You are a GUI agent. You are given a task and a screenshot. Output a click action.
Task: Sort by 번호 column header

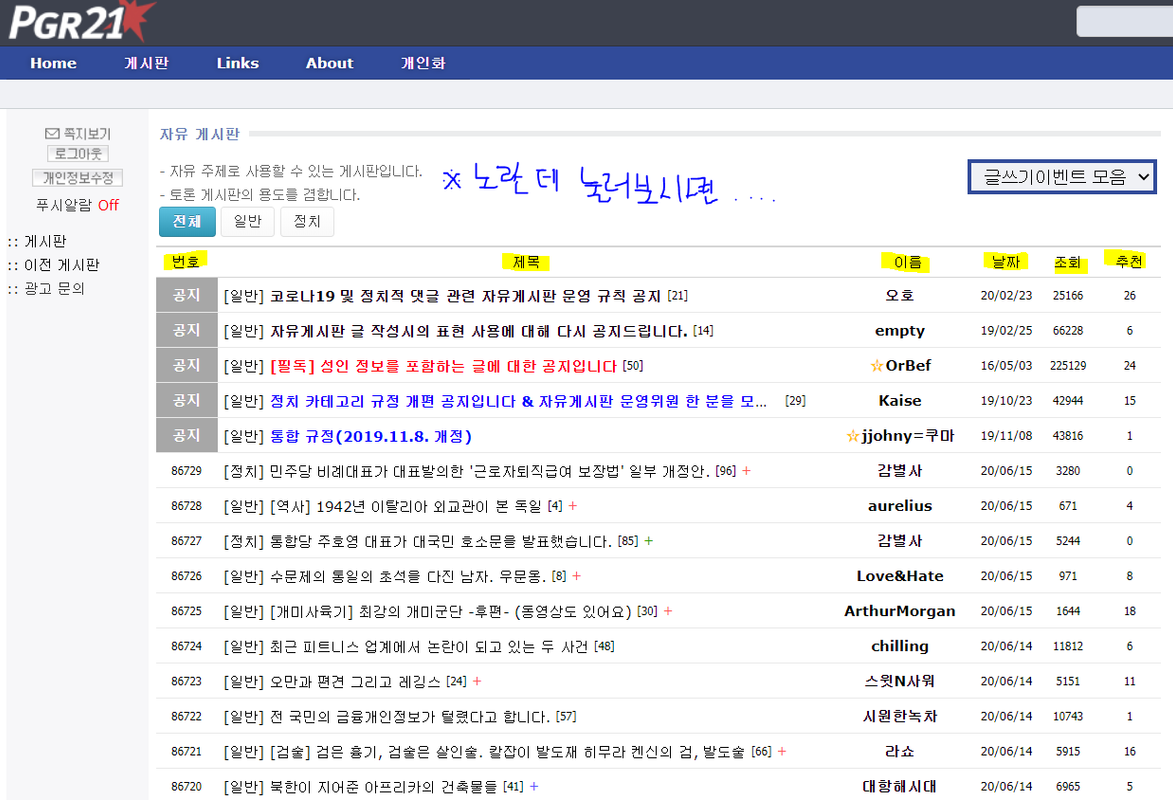pos(186,261)
